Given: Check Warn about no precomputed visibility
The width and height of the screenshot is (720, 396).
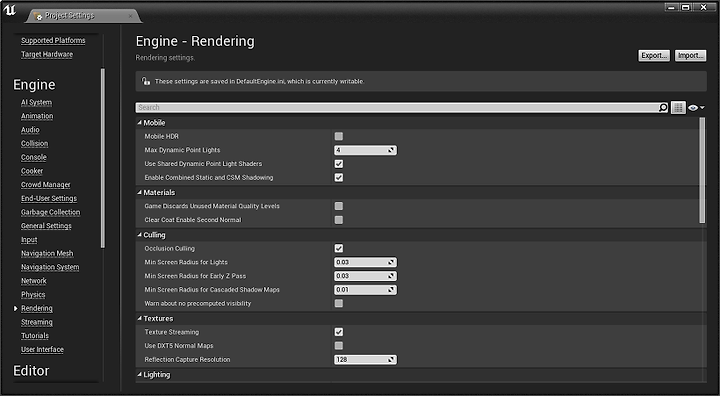Looking at the screenshot, I should point(339,303).
